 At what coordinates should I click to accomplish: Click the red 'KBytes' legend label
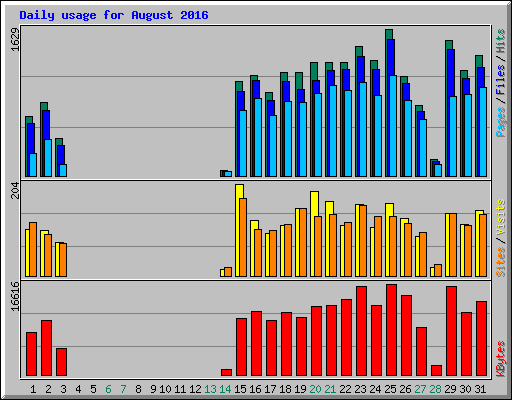[501, 359]
